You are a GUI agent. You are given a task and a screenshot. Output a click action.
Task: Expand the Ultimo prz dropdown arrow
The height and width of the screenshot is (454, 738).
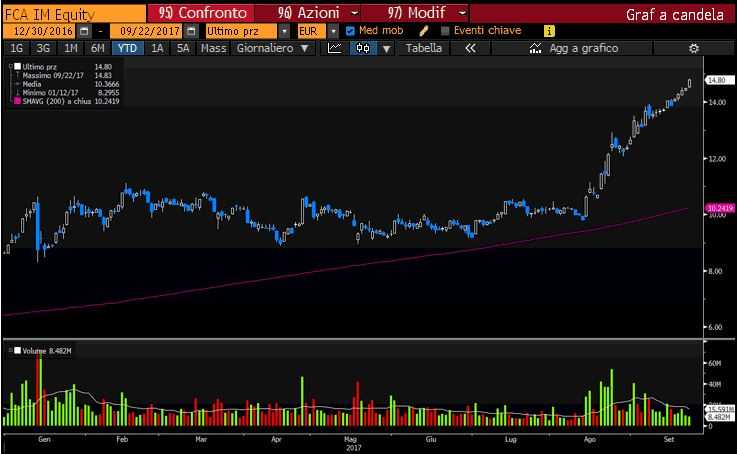284,32
